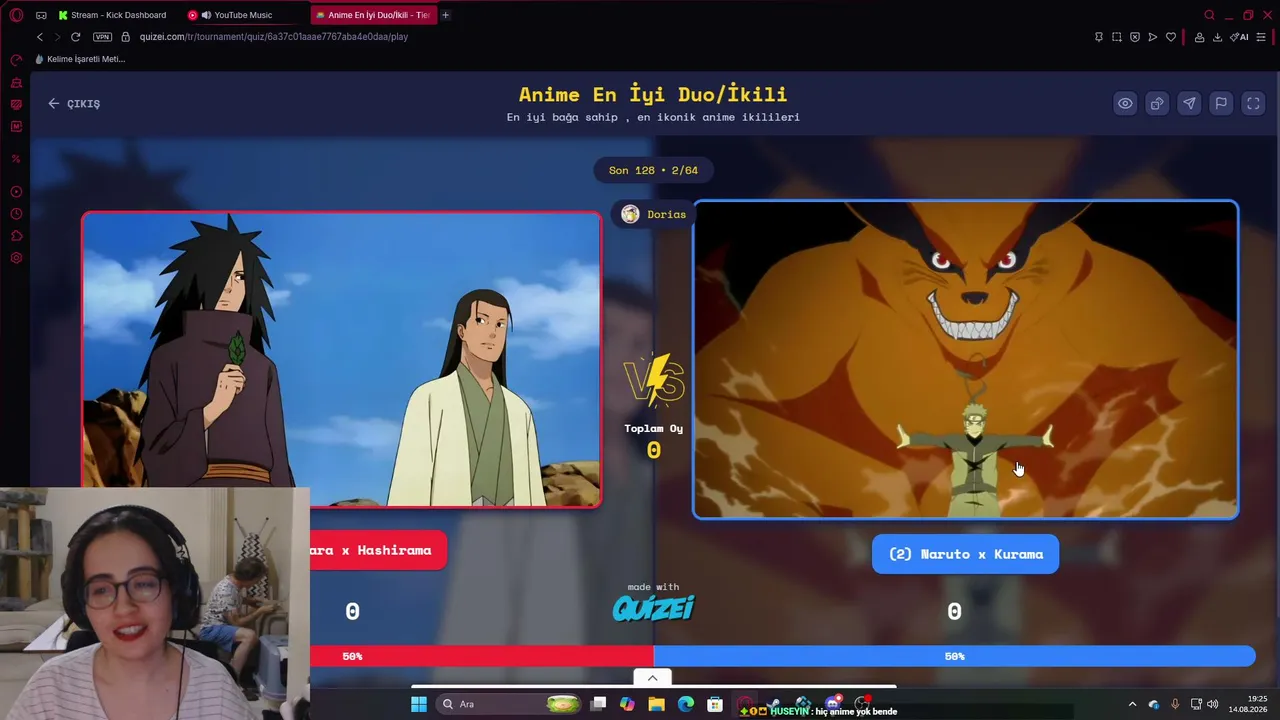This screenshot has width=1280, height=720.
Task: Bookmark this page with the heart icon
Action: 1171,37
